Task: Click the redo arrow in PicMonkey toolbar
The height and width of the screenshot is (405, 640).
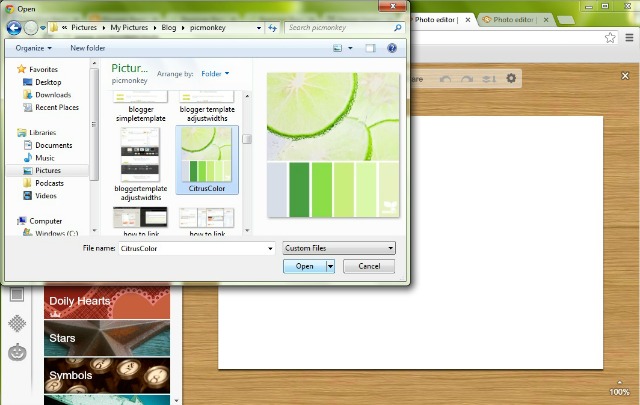Action: pyautogui.click(x=467, y=78)
